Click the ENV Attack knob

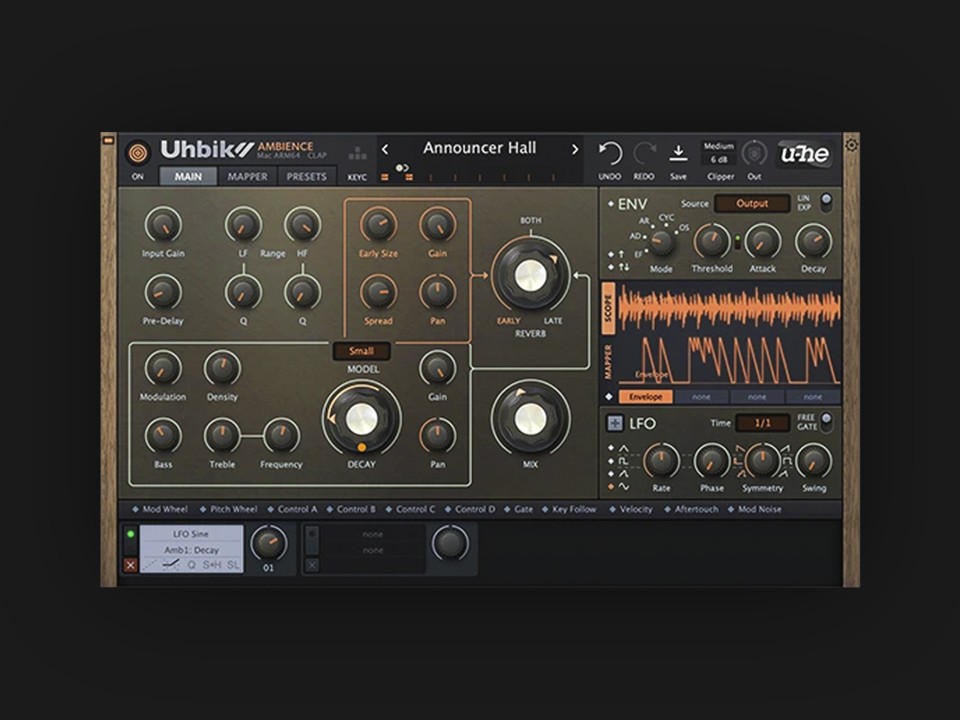point(762,242)
